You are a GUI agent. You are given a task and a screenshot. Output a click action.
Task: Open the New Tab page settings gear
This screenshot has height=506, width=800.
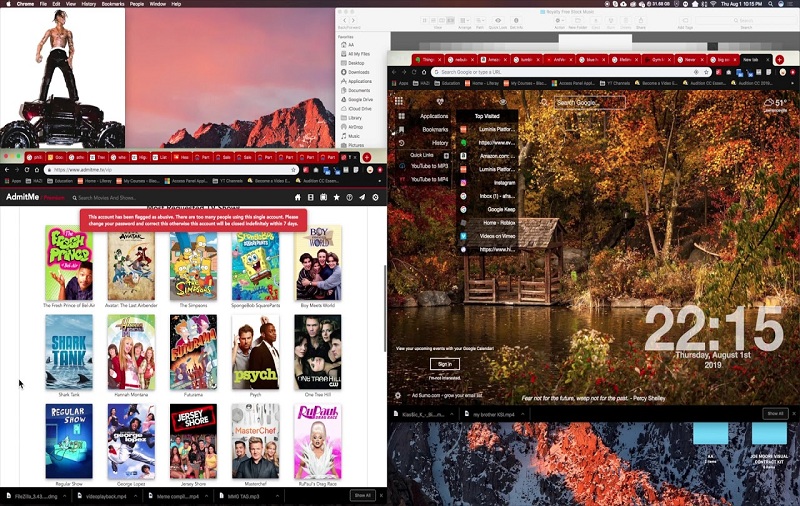tap(398, 395)
